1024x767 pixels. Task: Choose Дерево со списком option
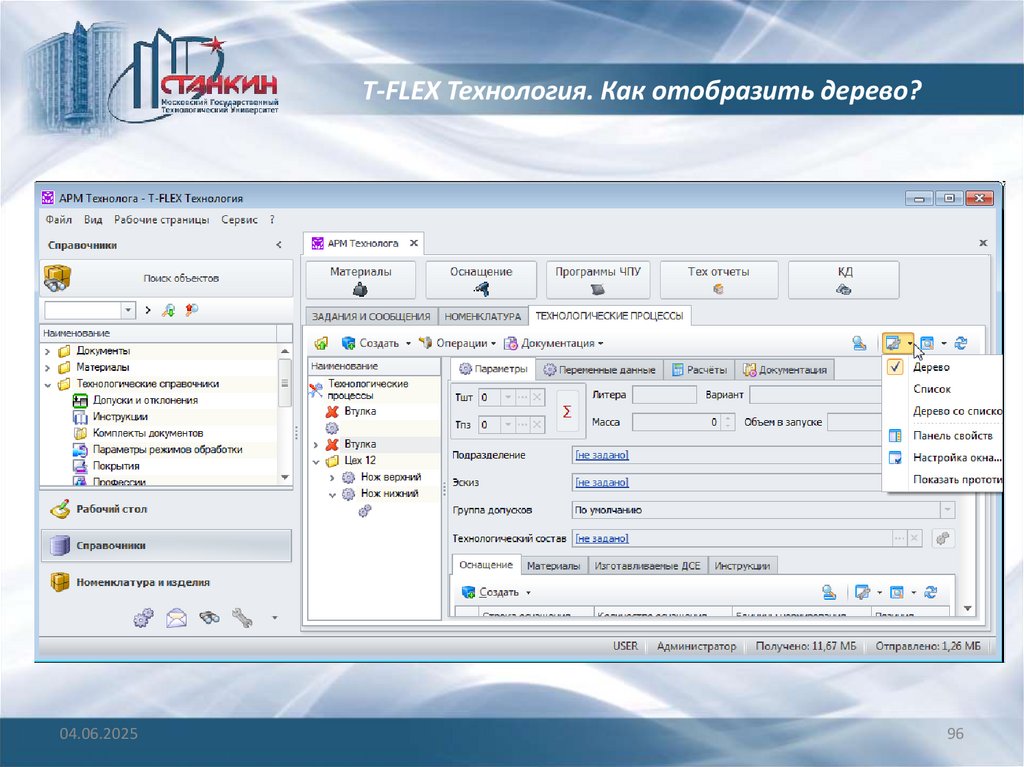(x=942, y=411)
